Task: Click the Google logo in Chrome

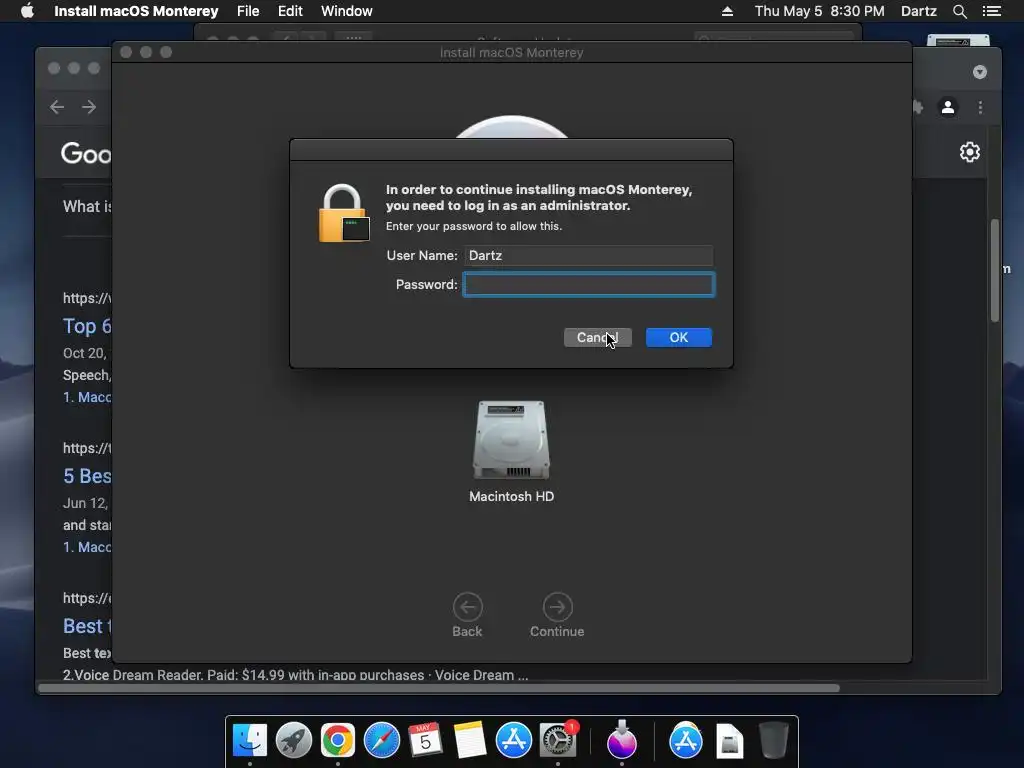Action: pyautogui.click(x=86, y=153)
